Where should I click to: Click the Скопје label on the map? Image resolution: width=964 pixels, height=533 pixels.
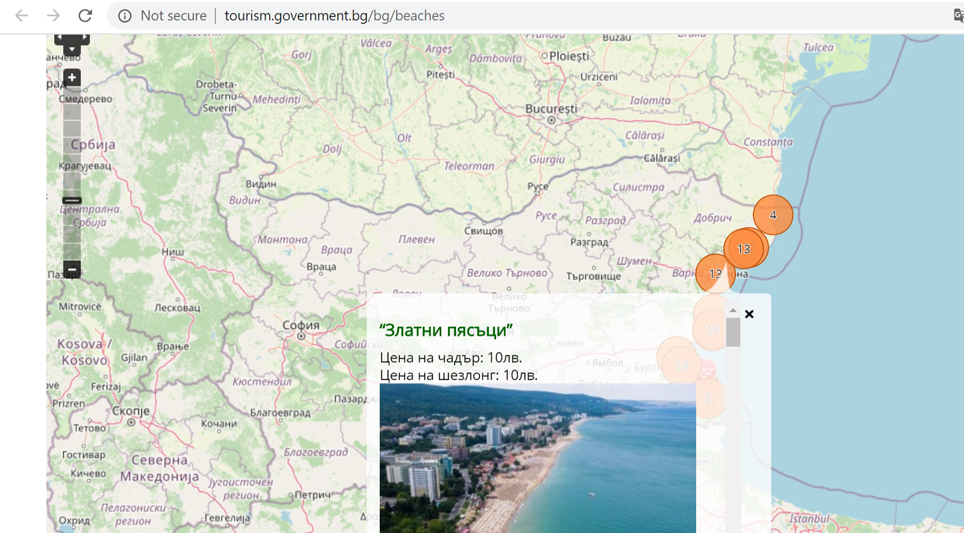click(130, 411)
